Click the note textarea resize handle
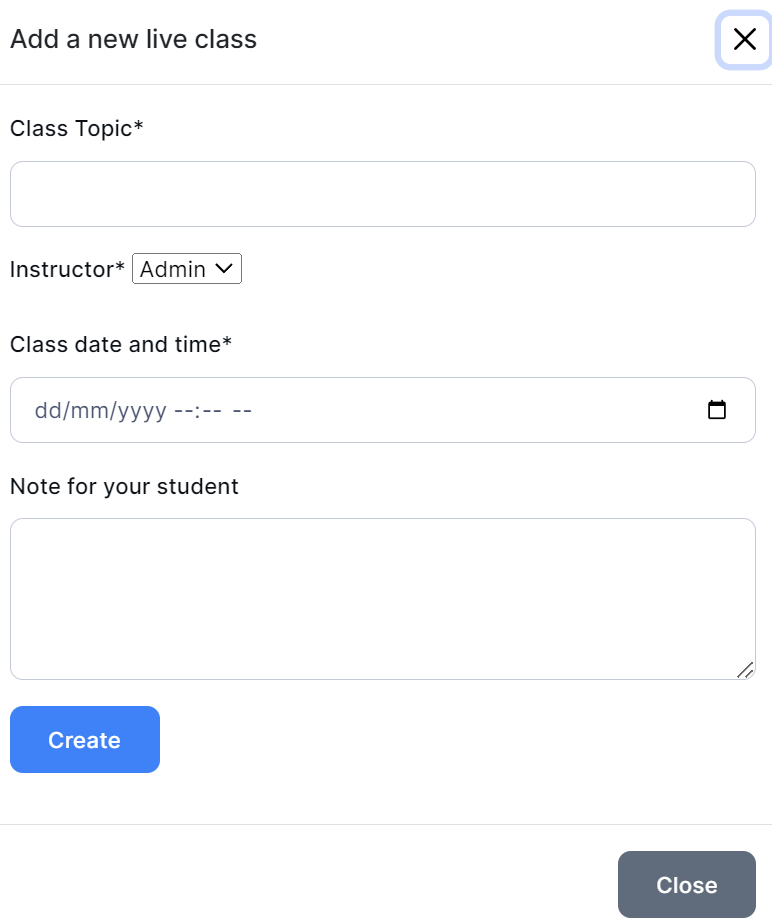 (x=745, y=670)
